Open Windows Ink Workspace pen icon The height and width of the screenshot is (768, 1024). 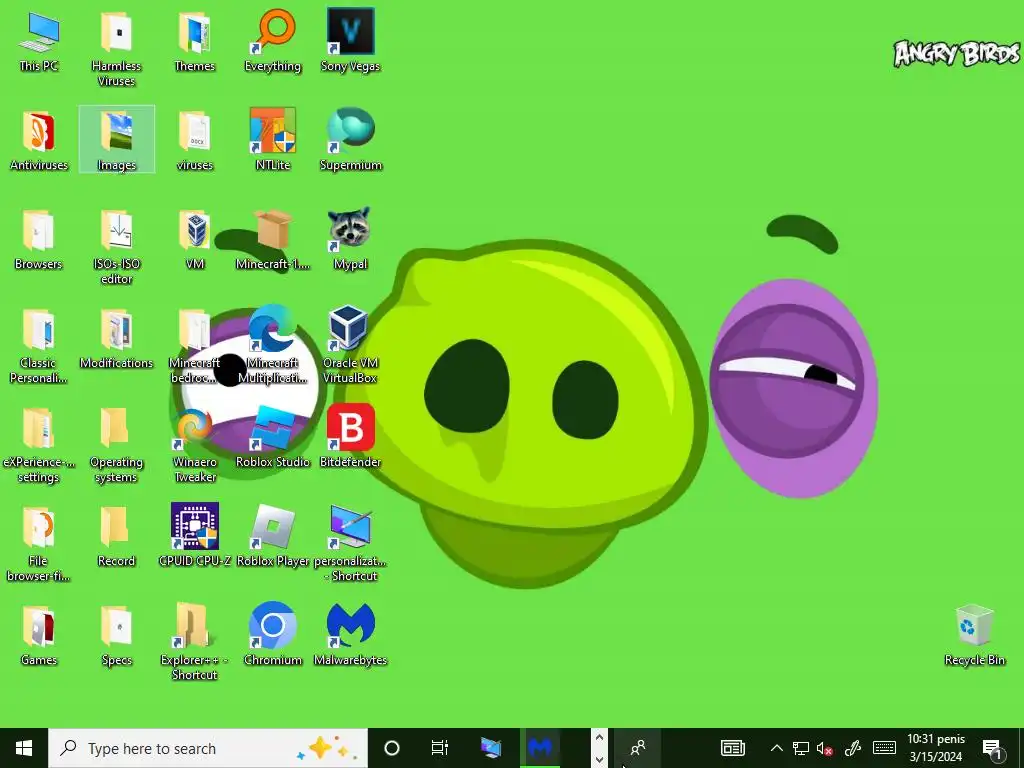(853, 748)
